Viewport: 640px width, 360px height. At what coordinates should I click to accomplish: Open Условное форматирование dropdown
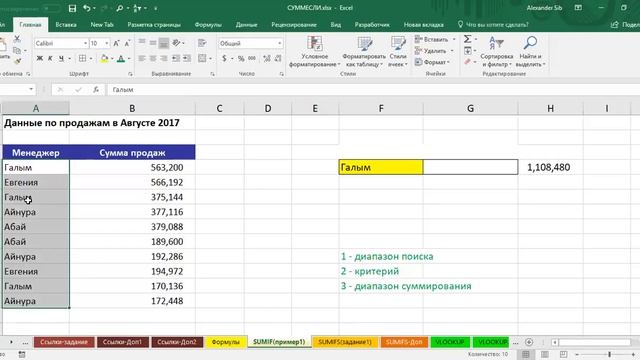[314, 52]
